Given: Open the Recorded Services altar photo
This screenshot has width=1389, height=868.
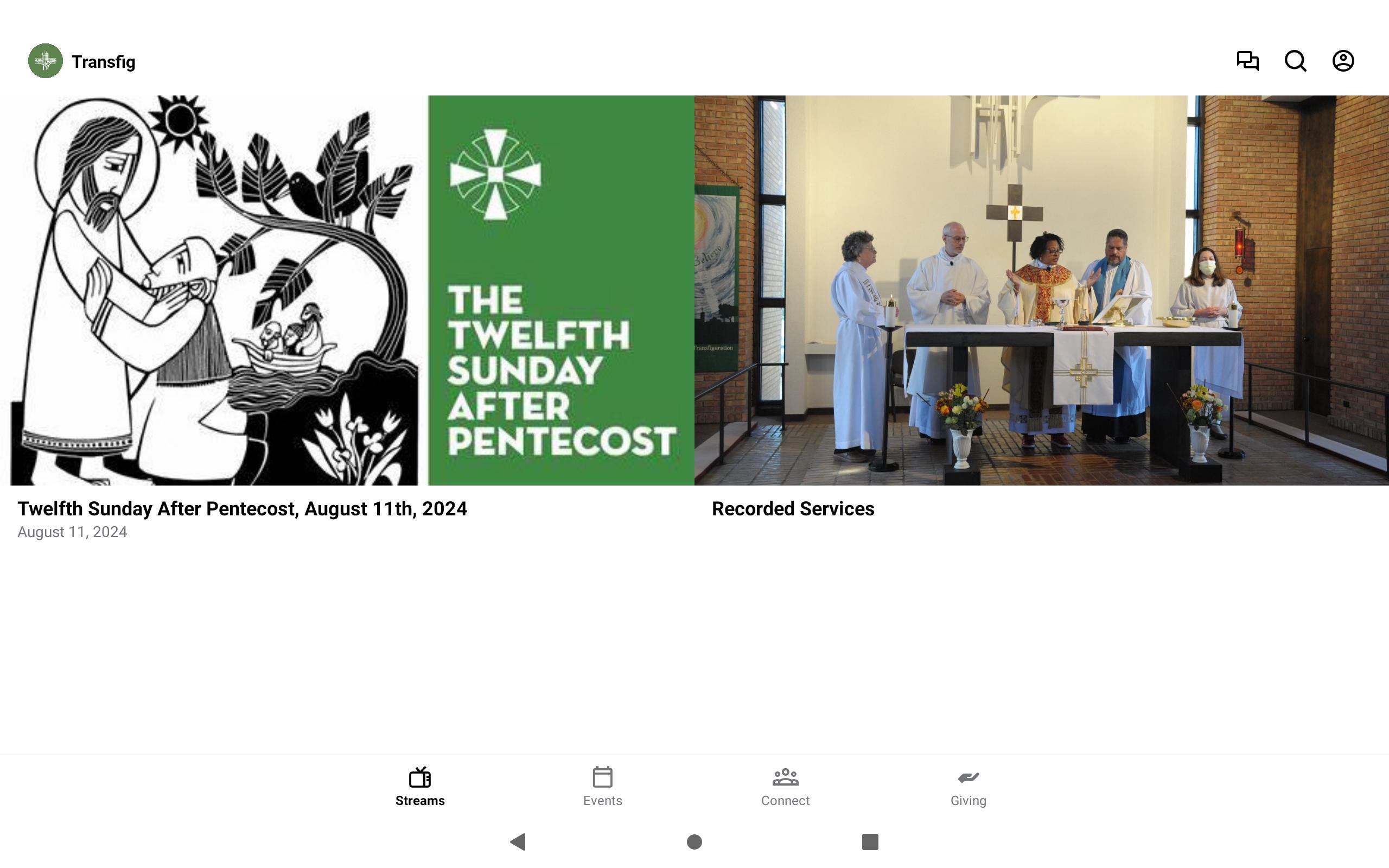Looking at the screenshot, I should click(1042, 290).
